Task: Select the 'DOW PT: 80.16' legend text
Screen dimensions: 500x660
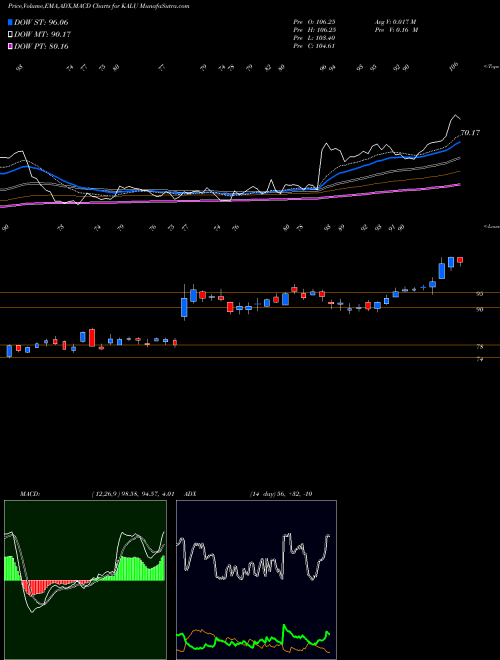Action: point(41,46)
